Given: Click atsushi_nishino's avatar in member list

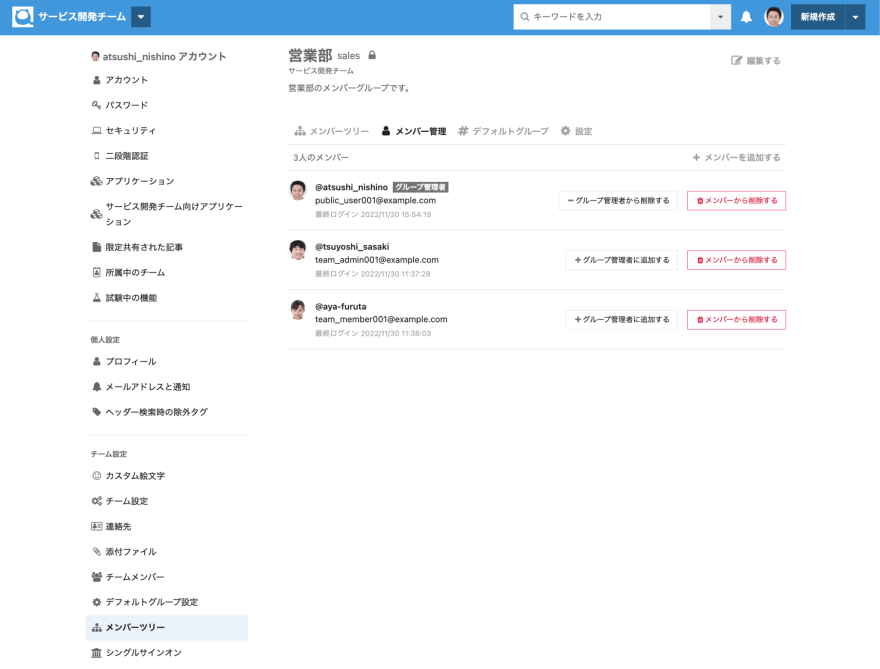Looking at the screenshot, I should [x=298, y=190].
